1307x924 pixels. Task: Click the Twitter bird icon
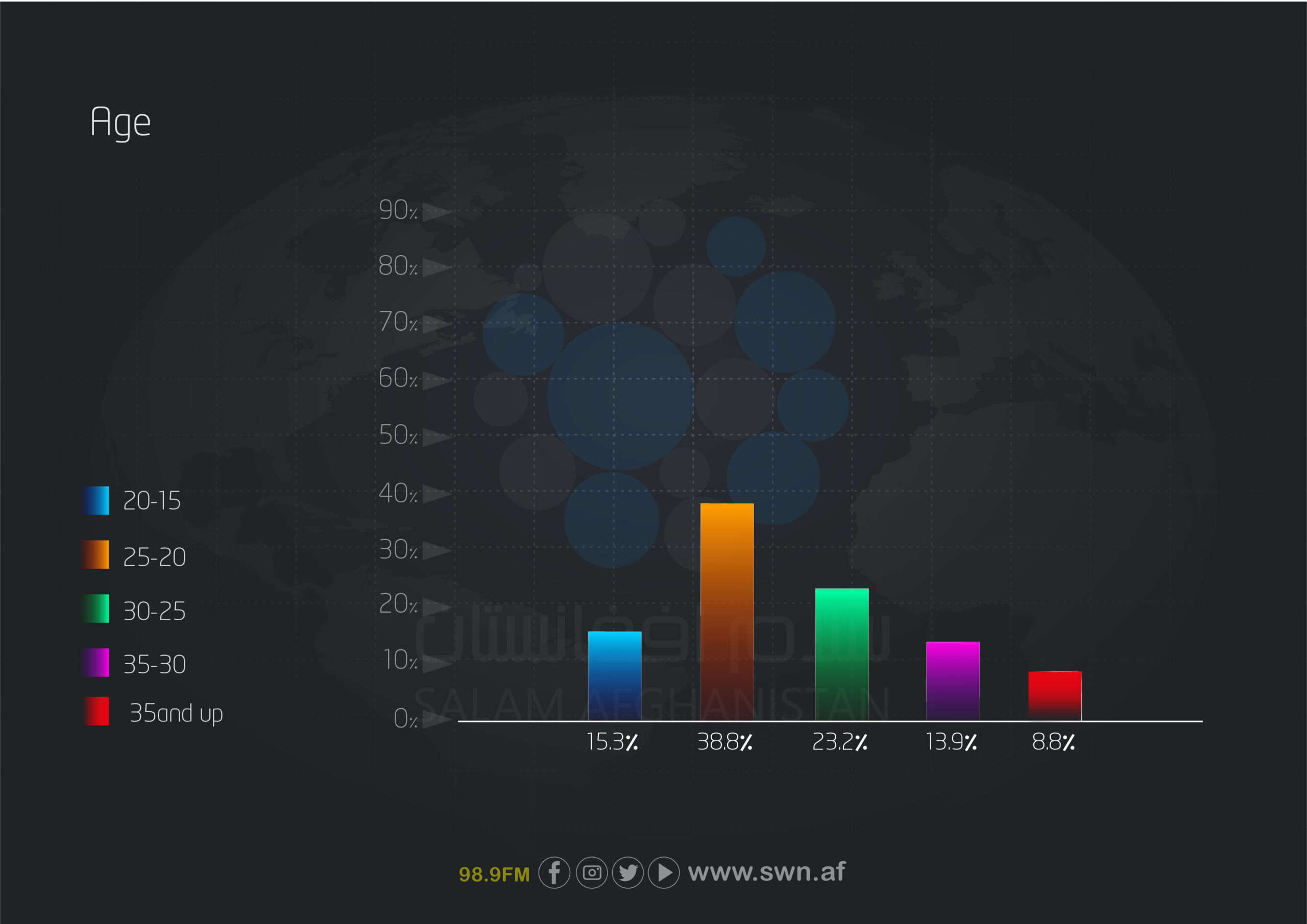(628, 872)
